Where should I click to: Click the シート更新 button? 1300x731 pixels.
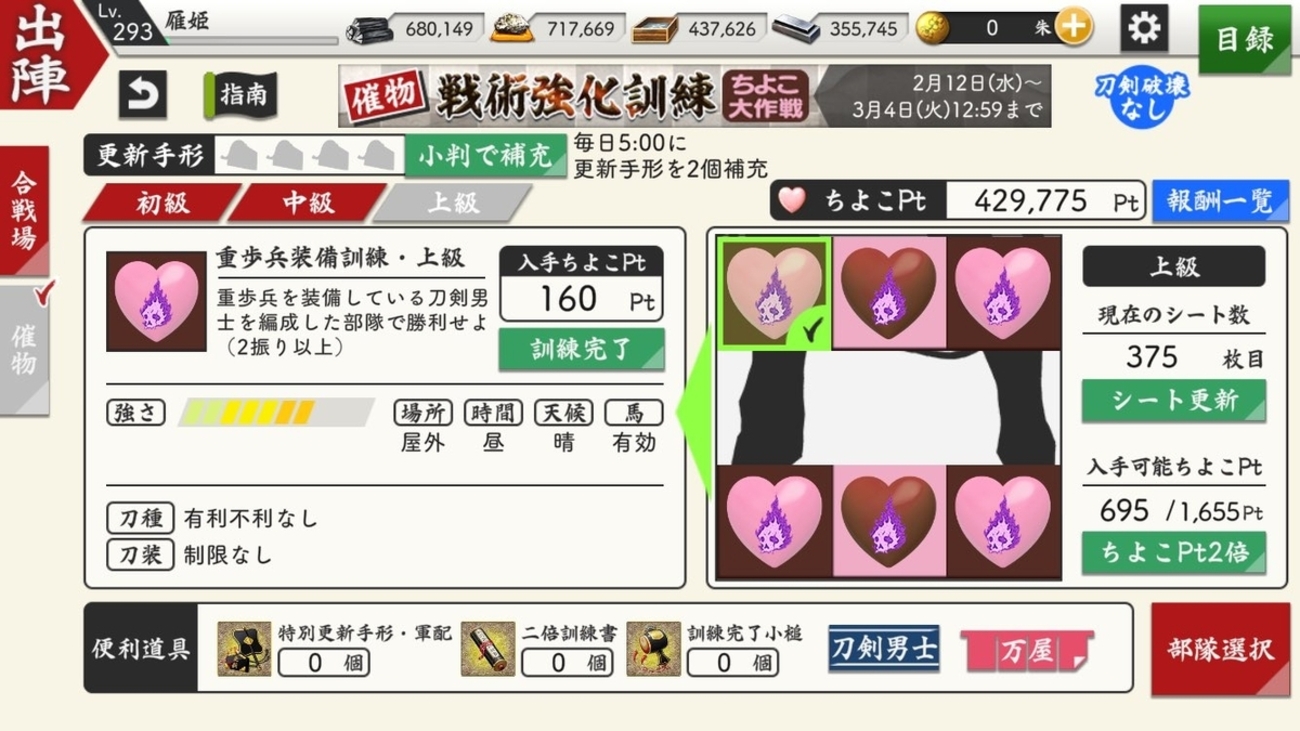[1174, 400]
